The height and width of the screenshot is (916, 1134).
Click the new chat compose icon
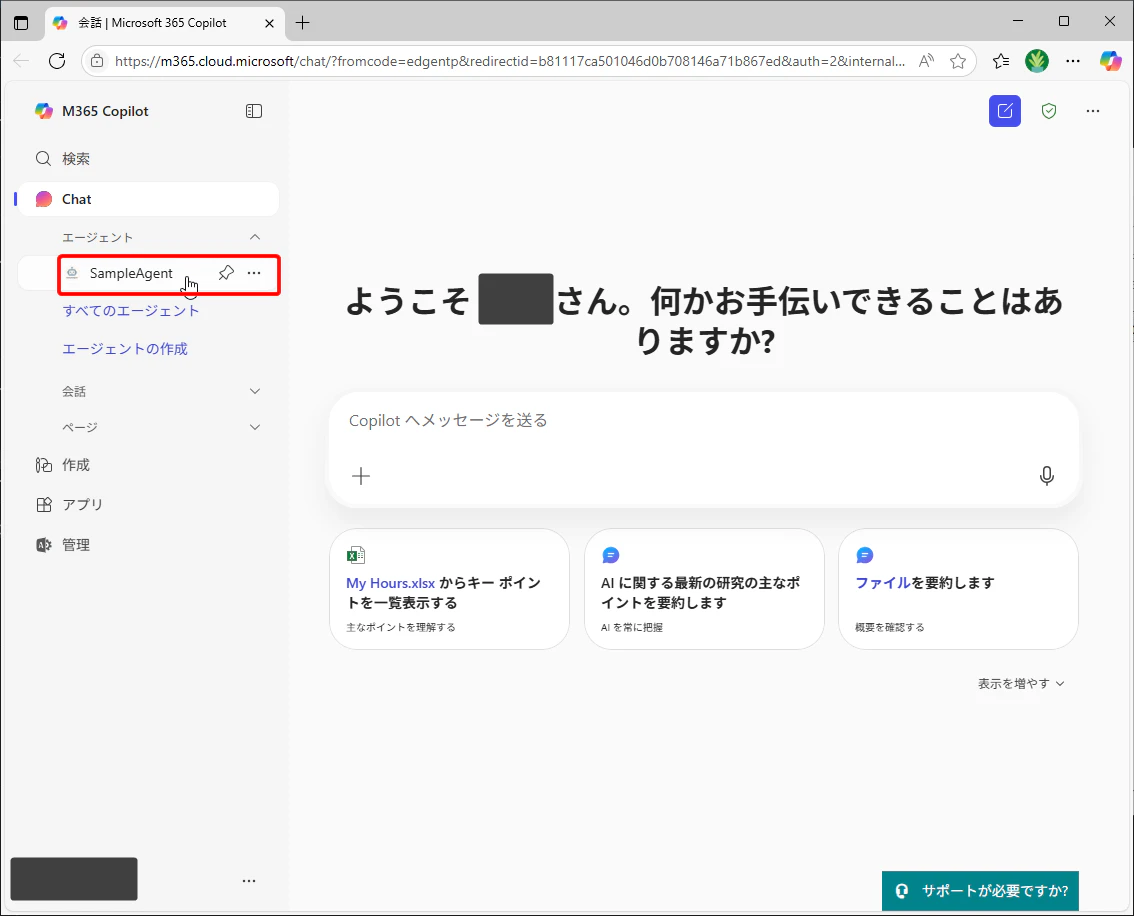point(1005,111)
